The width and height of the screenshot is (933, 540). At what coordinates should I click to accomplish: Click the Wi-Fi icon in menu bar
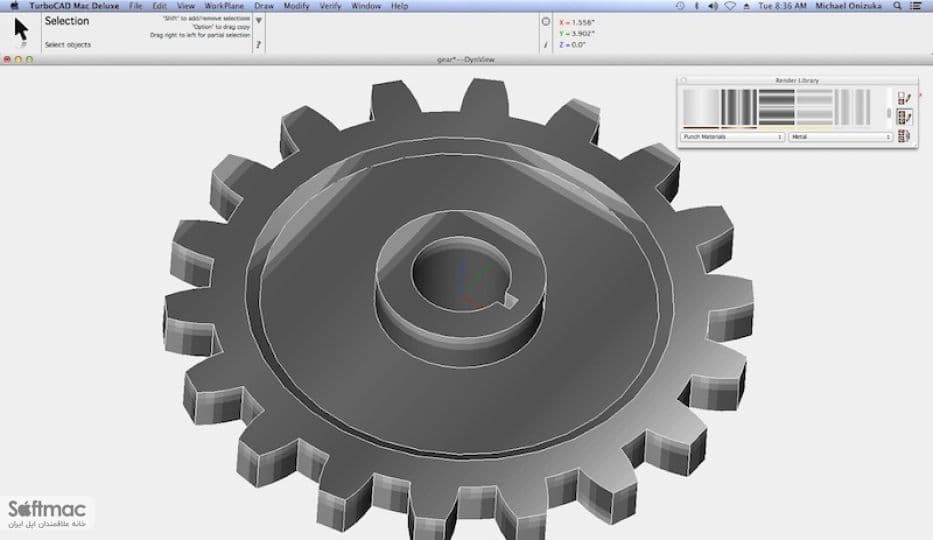tap(730, 6)
